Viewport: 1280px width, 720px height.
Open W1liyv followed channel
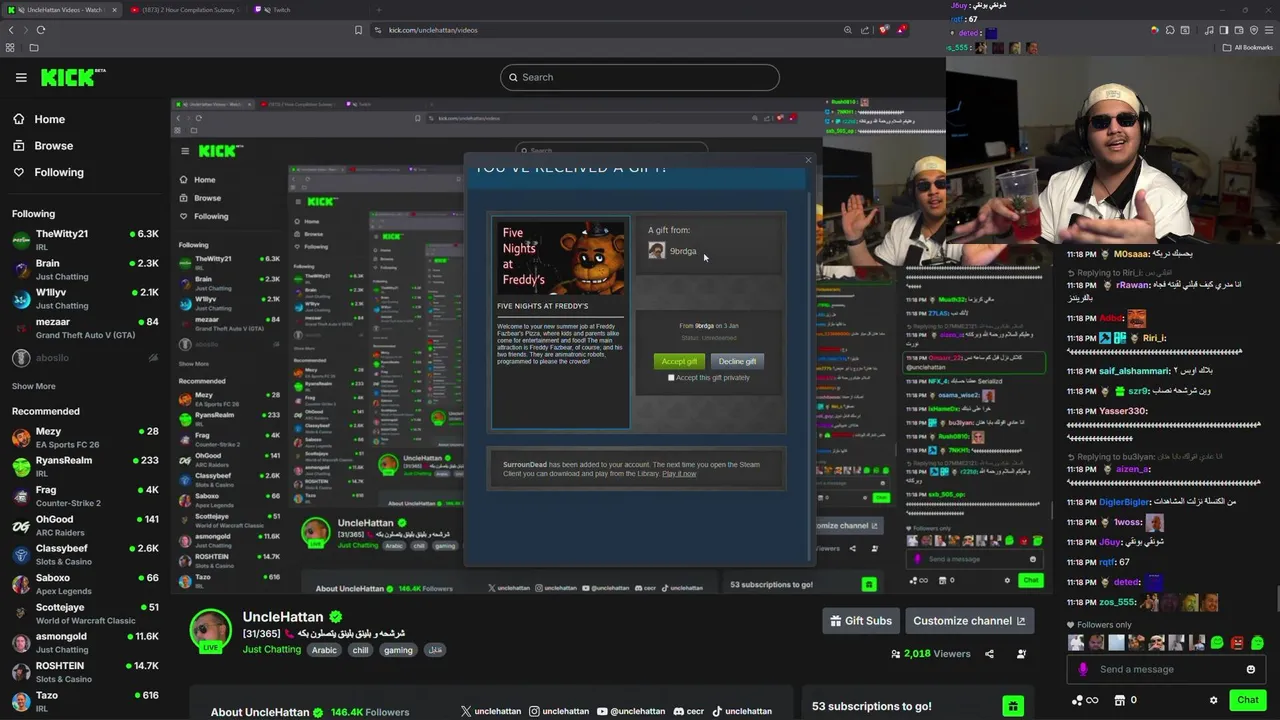pos(85,298)
